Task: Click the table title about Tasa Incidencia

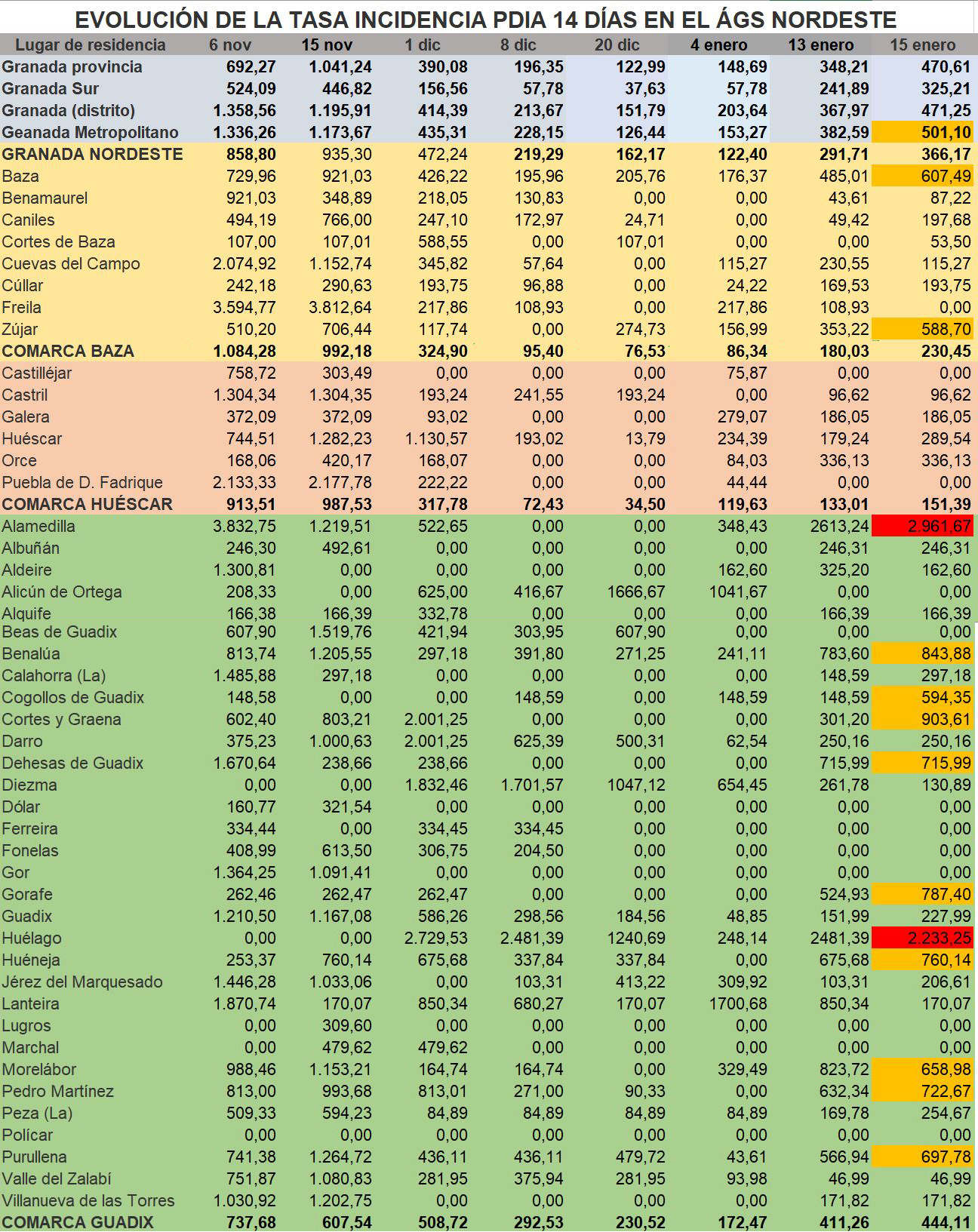Action: [486, 19]
